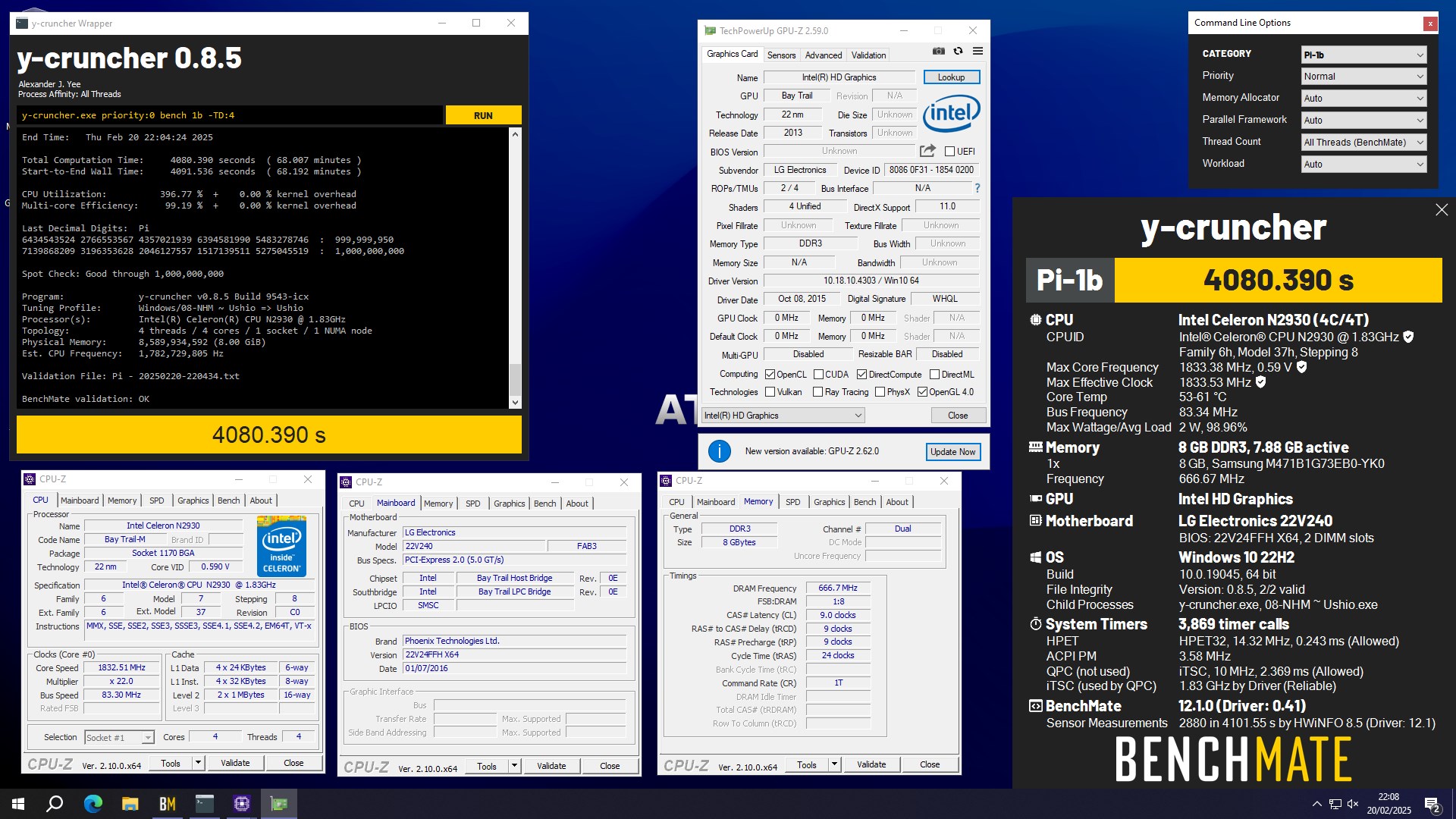
Task: Click the Max Effective Clock verified shield icon
Action: 1260,382
